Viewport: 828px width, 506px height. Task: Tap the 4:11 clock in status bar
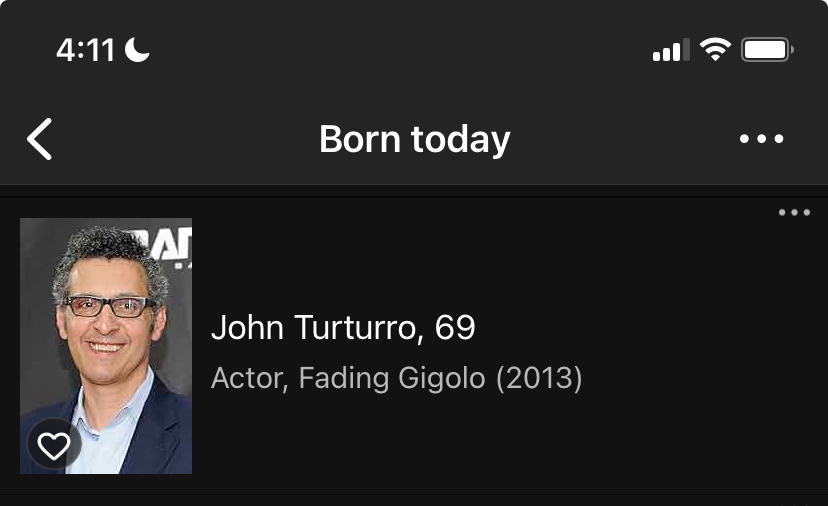[85, 50]
